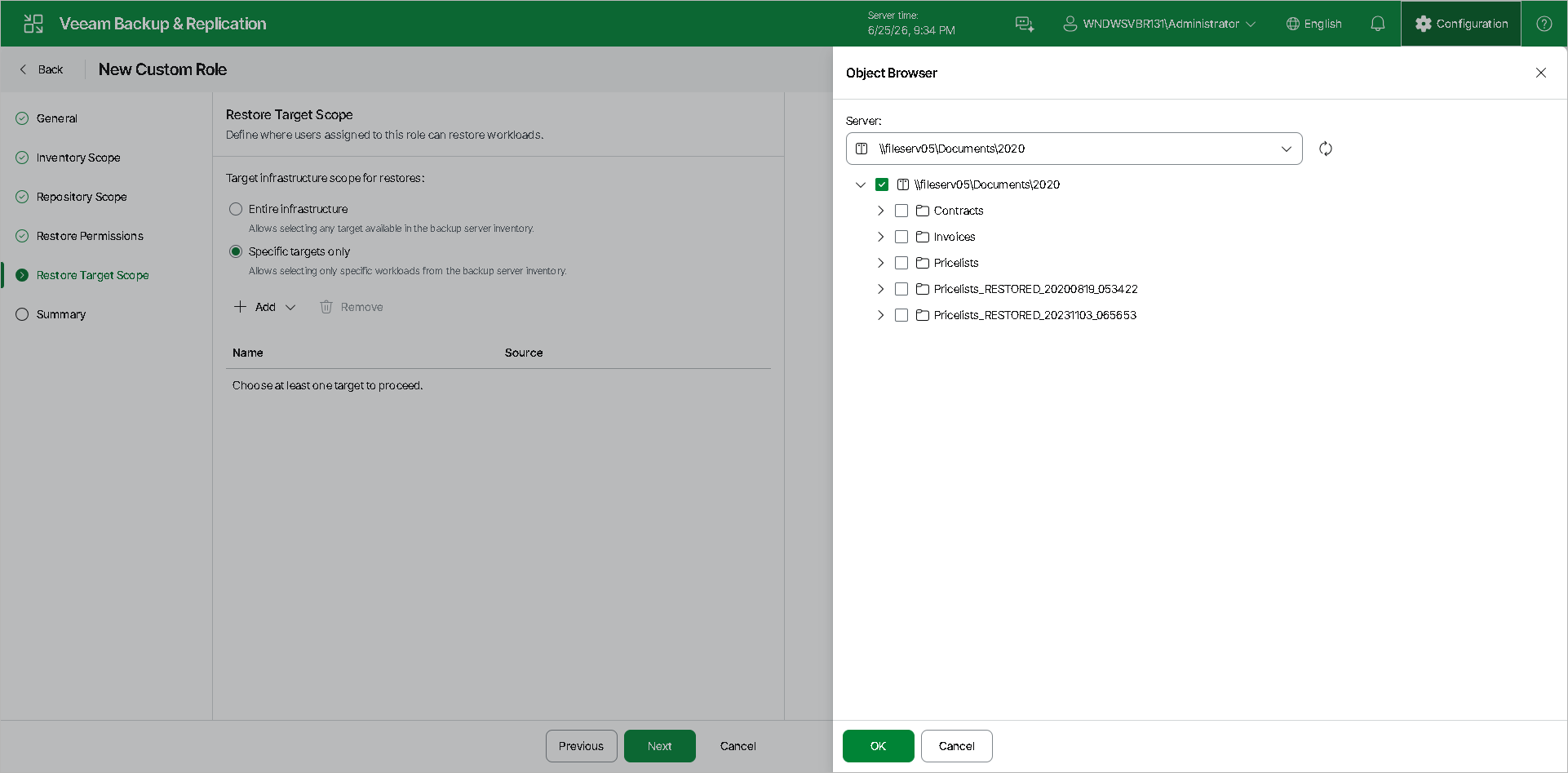The image size is (1568, 773).
Task: Open the Server dropdown list
Action: click(x=1074, y=149)
